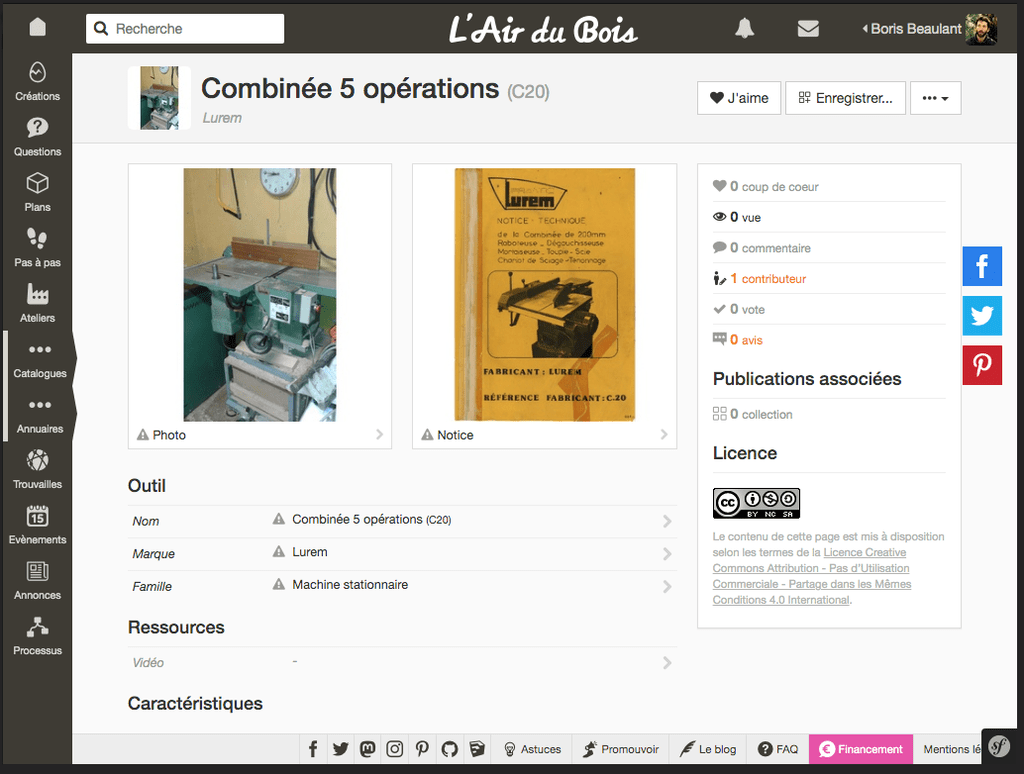This screenshot has width=1024, height=774.
Task: Open the 1 contributeur link
Action: pos(768,279)
